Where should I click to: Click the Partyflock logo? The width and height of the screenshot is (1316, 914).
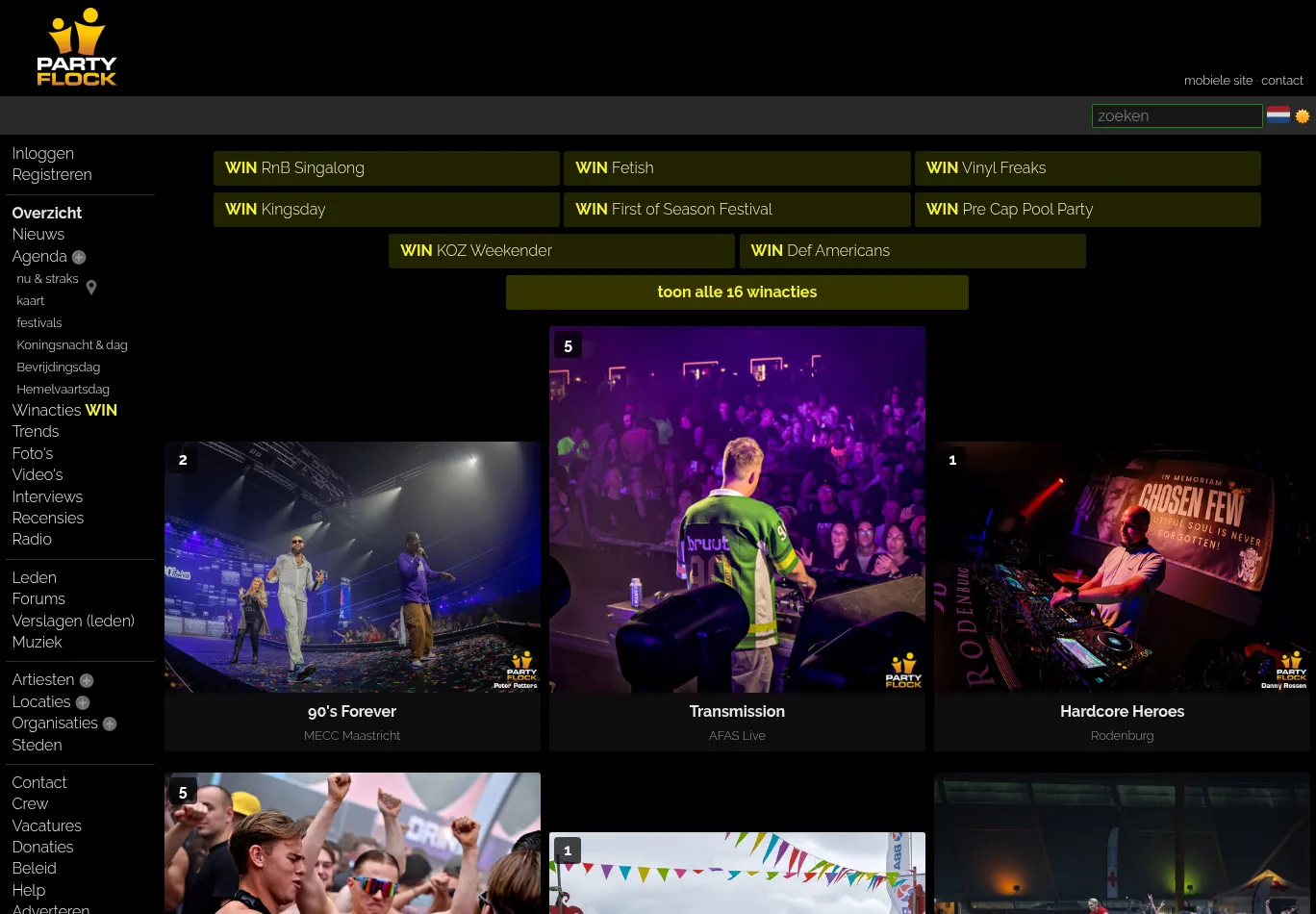point(77,48)
